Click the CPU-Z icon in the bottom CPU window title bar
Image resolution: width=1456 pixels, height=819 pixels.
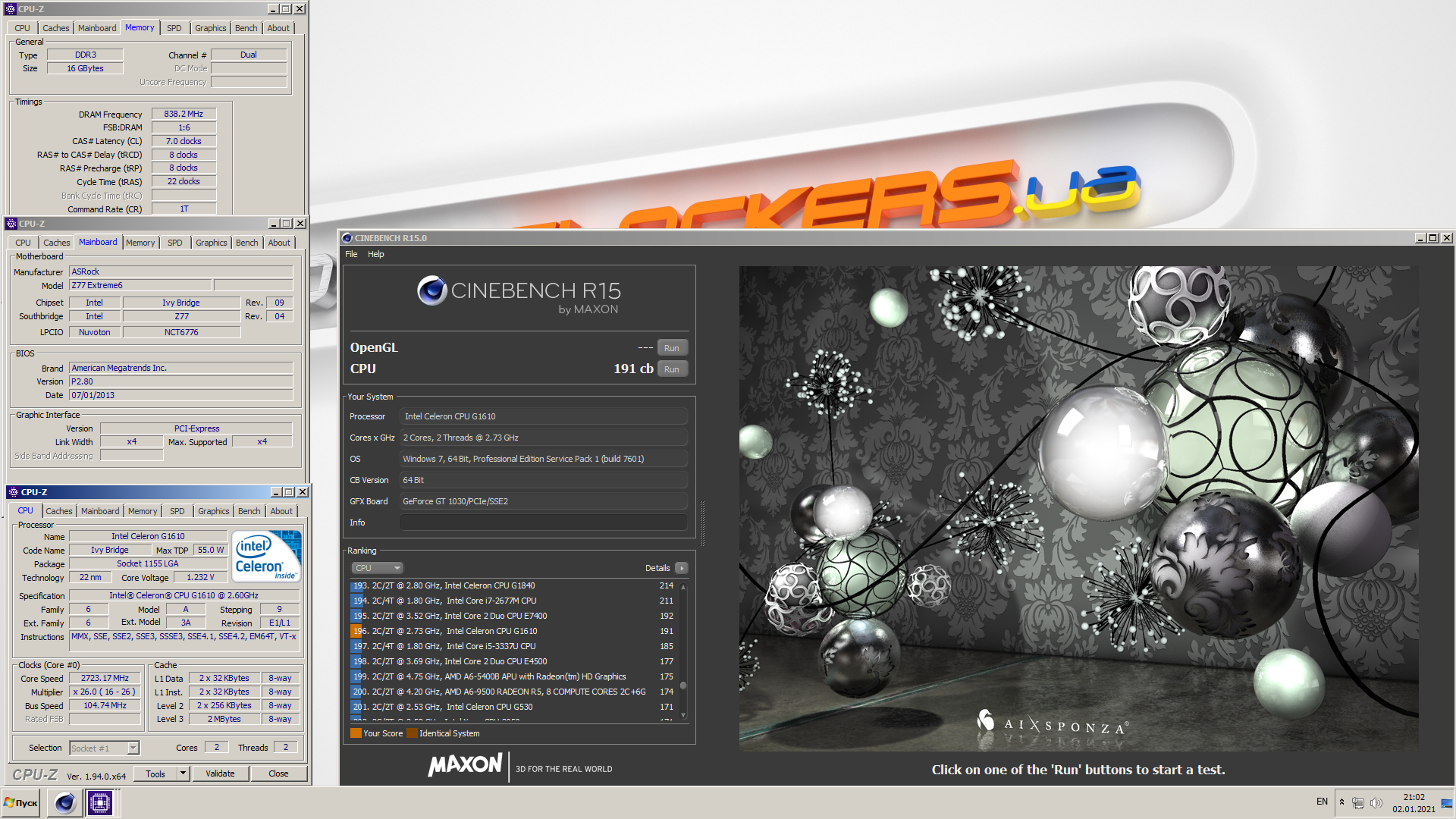coord(14,492)
